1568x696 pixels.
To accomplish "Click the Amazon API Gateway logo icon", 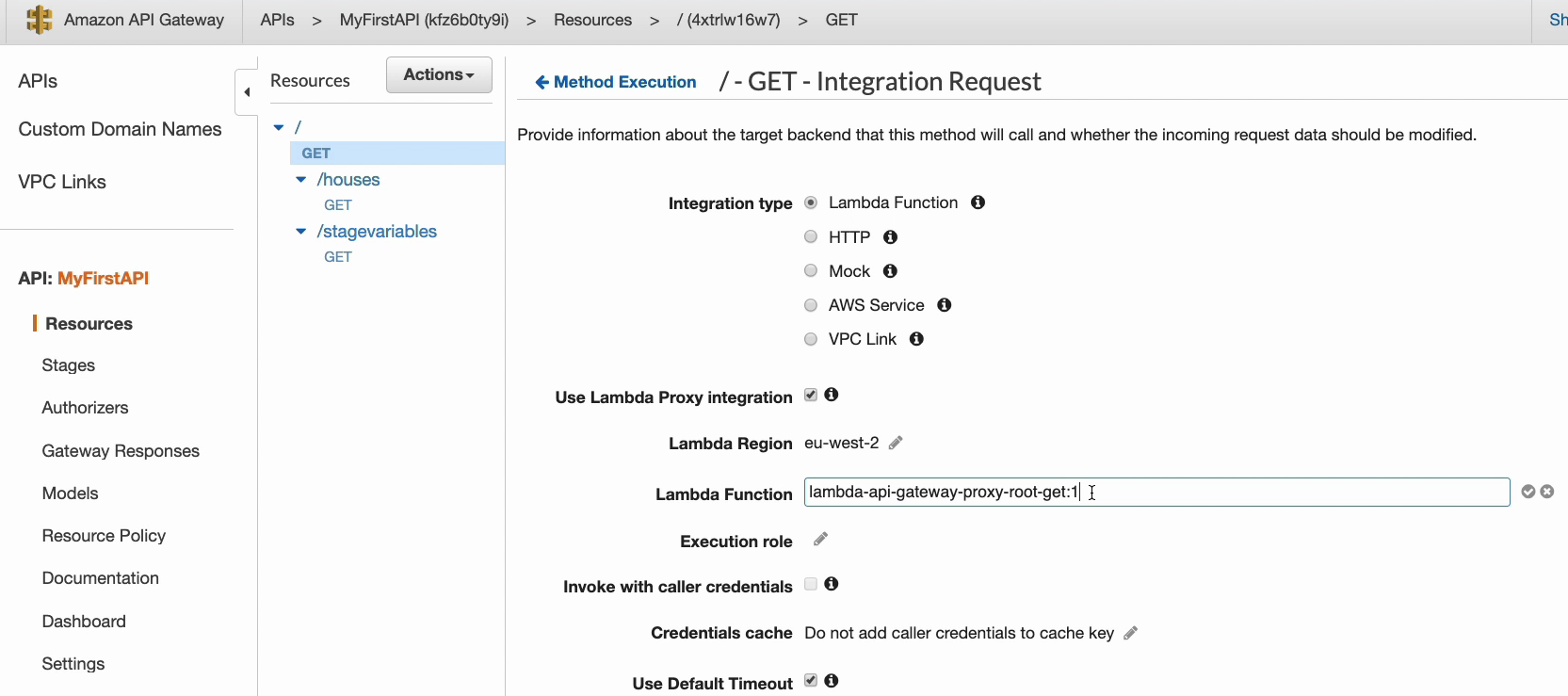I will tap(39, 20).
